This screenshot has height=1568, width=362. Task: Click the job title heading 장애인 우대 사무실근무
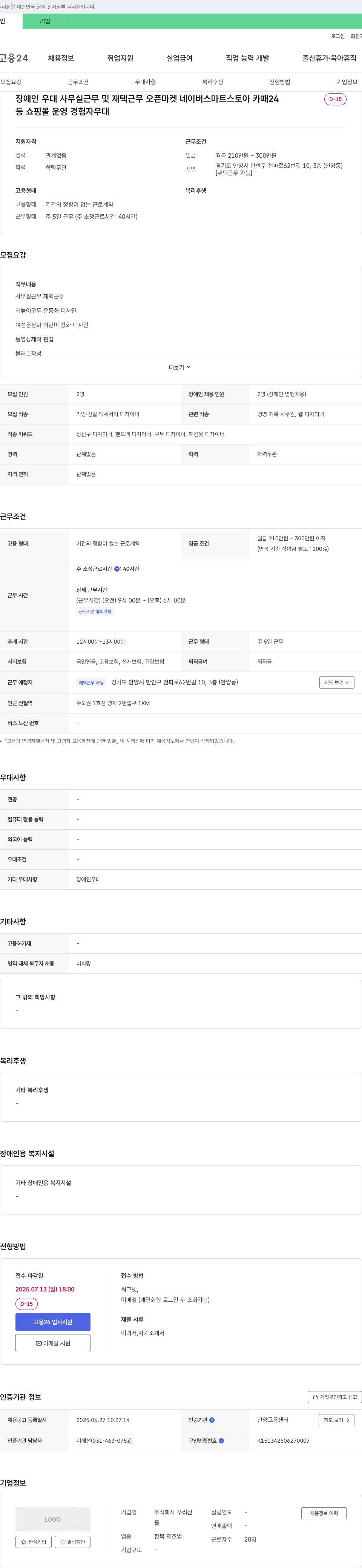click(x=147, y=105)
